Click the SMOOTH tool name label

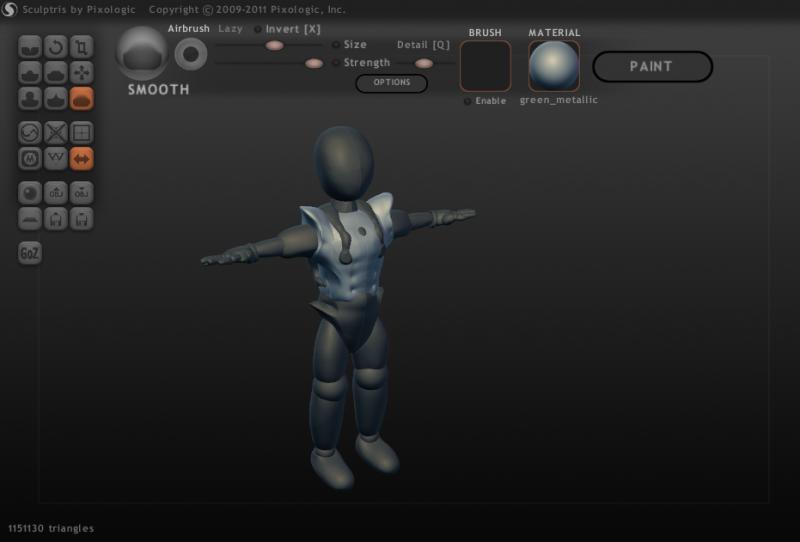point(159,90)
